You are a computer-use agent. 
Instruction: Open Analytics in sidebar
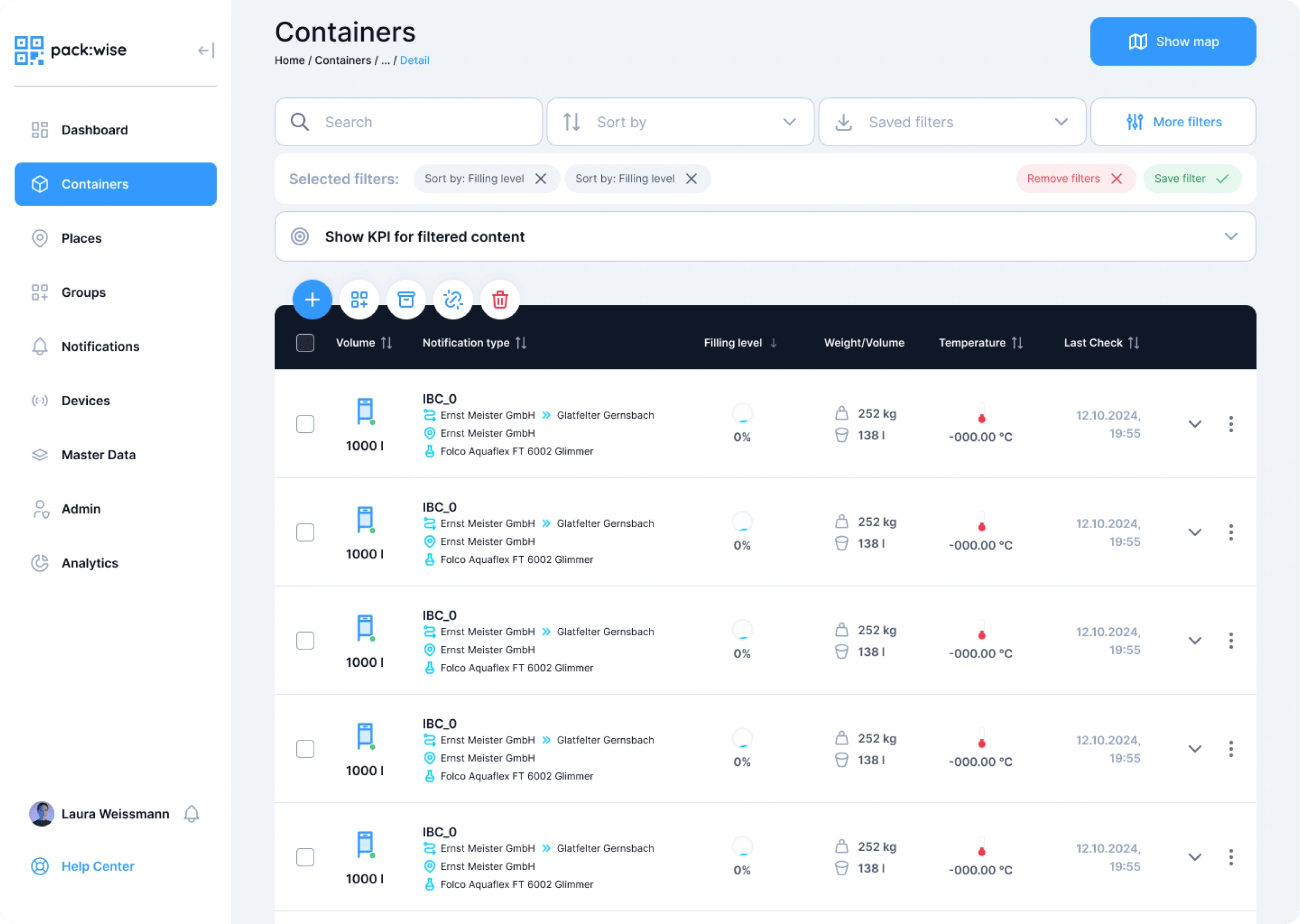(115, 563)
